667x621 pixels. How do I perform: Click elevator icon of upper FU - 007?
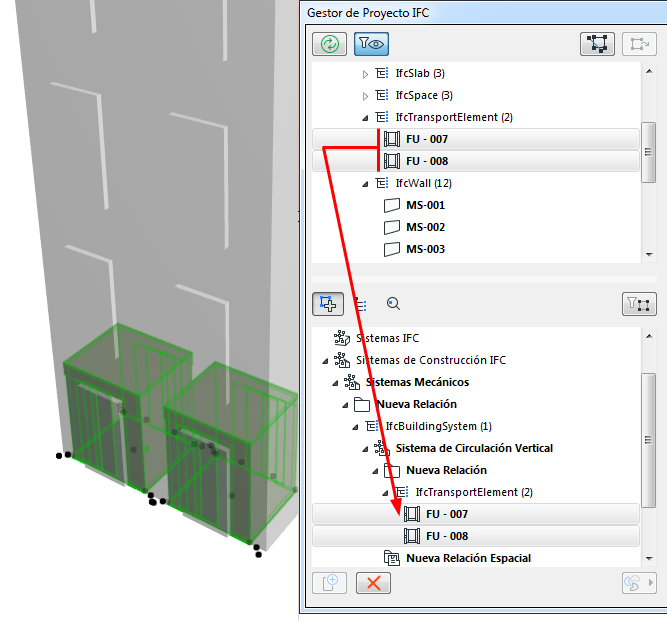[x=392, y=139]
